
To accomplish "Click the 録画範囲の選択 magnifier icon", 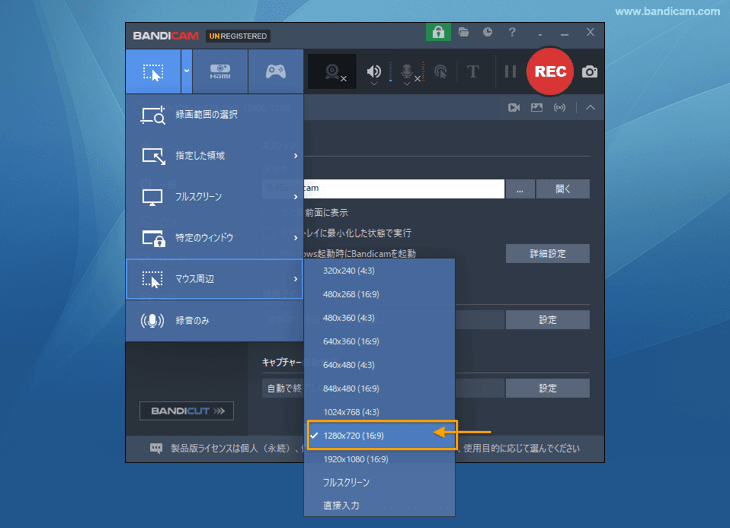I will click(x=153, y=115).
